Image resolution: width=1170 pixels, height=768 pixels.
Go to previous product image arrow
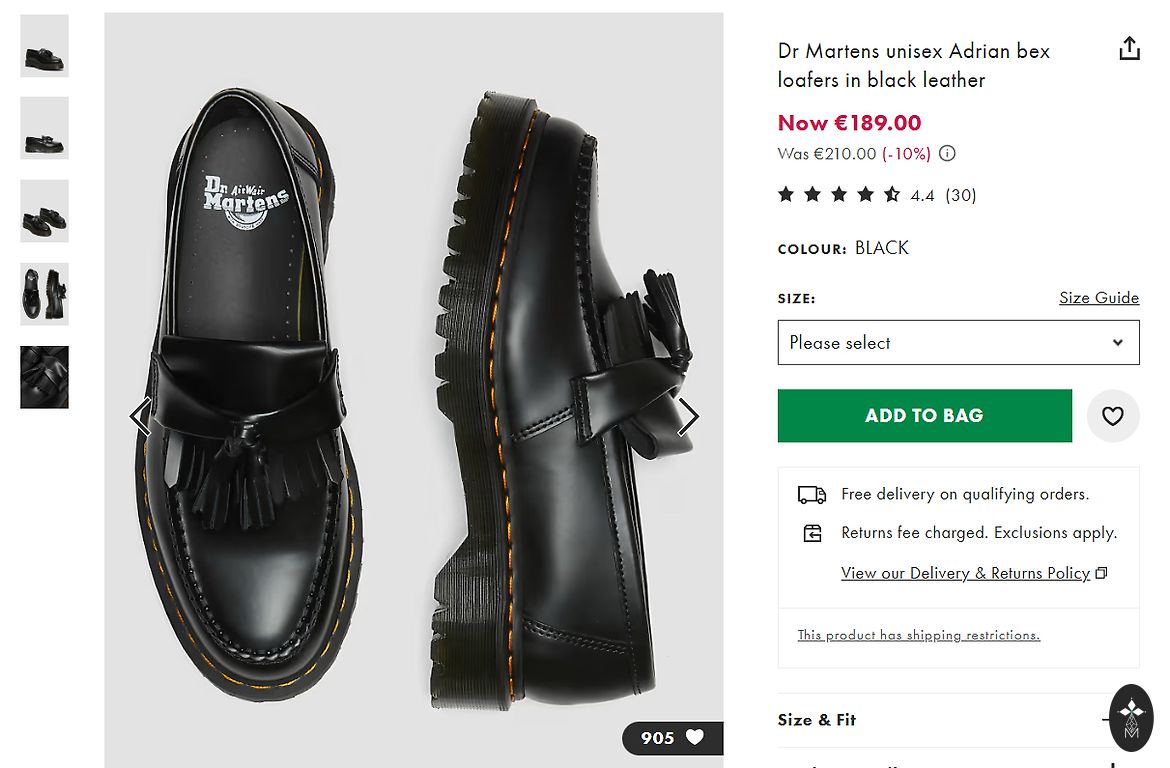tap(140, 417)
